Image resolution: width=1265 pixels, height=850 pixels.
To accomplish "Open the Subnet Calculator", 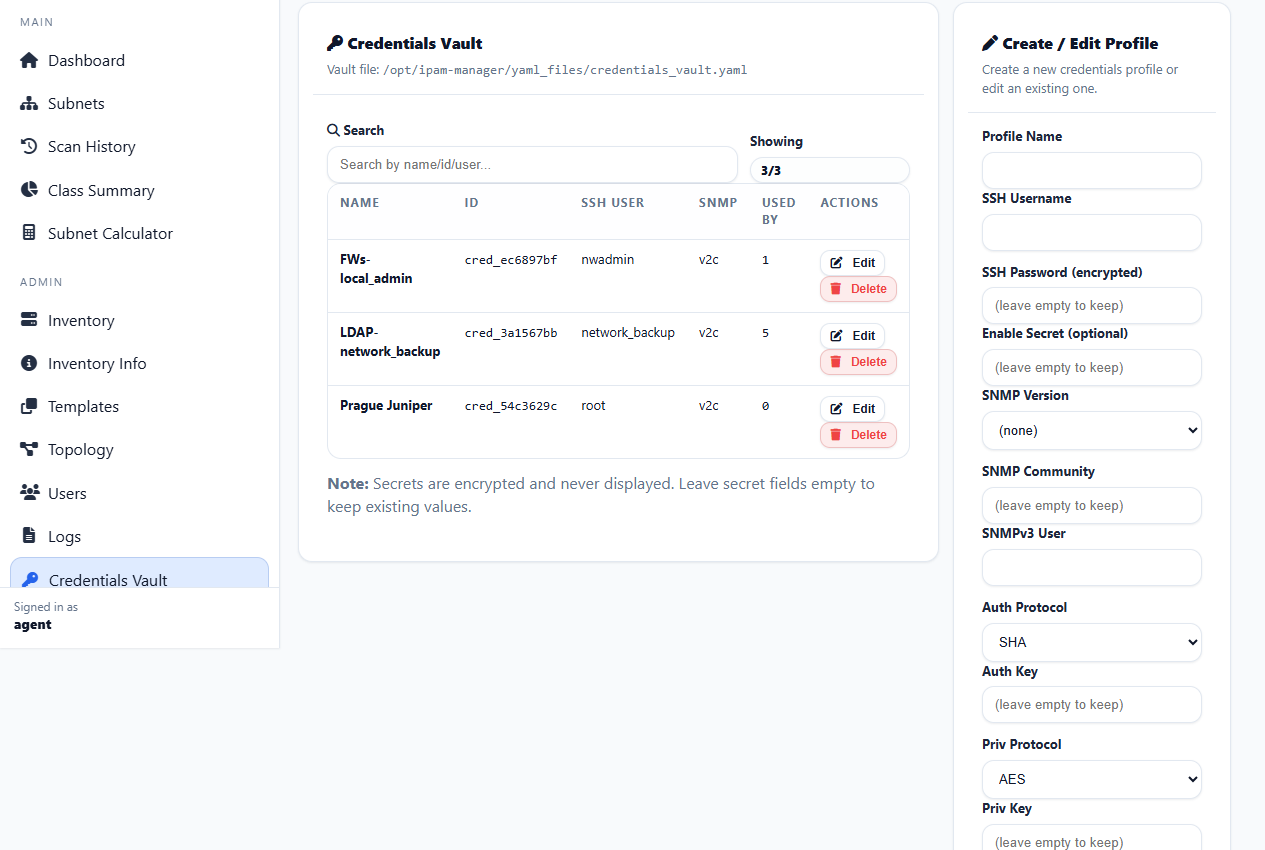I will pos(139,233).
